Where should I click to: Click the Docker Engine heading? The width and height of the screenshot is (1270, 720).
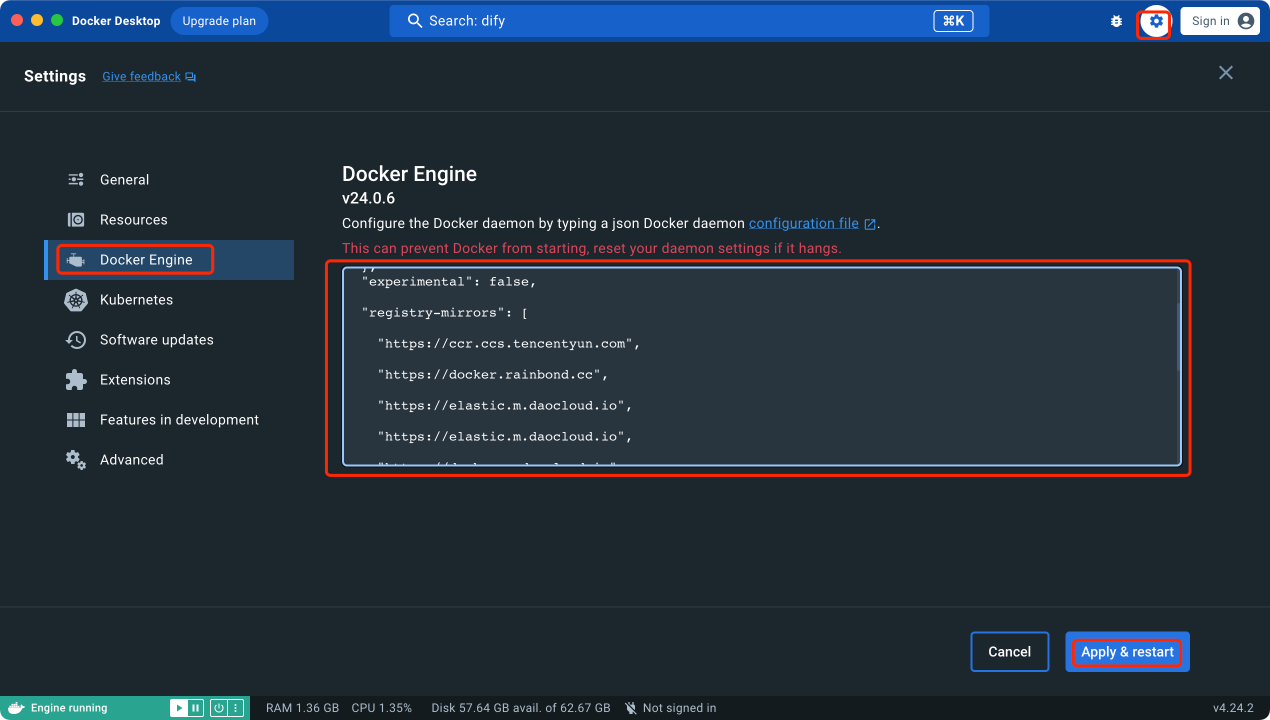[x=409, y=174]
